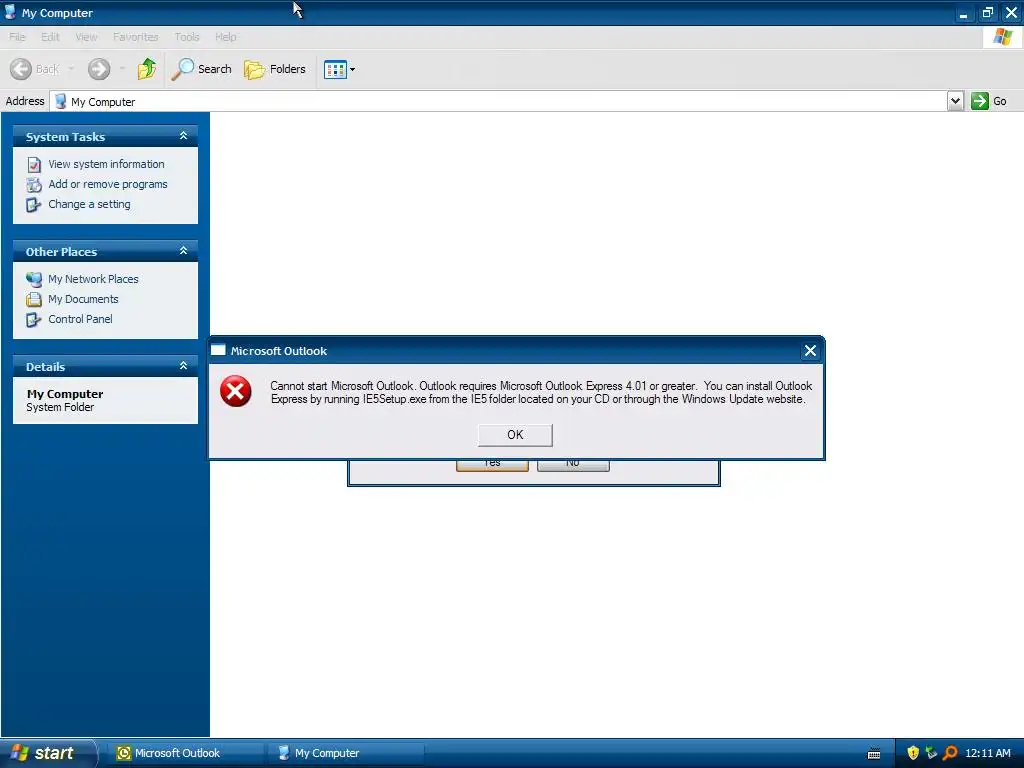Open My Network Places link
Image resolution: width=1024 pixels, height=768 pixels.
point(93,279)
